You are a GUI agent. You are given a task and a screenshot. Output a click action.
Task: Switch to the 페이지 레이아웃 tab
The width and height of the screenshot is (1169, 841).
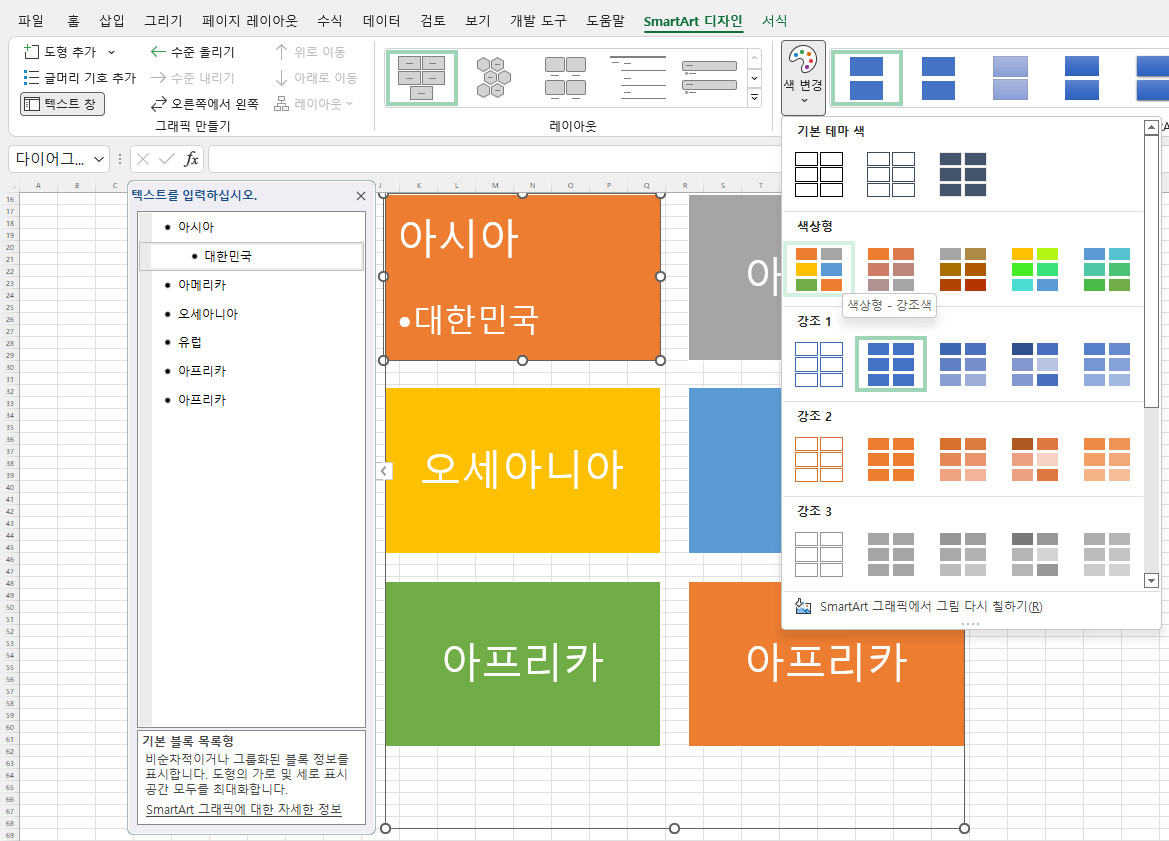pos(250,21)
